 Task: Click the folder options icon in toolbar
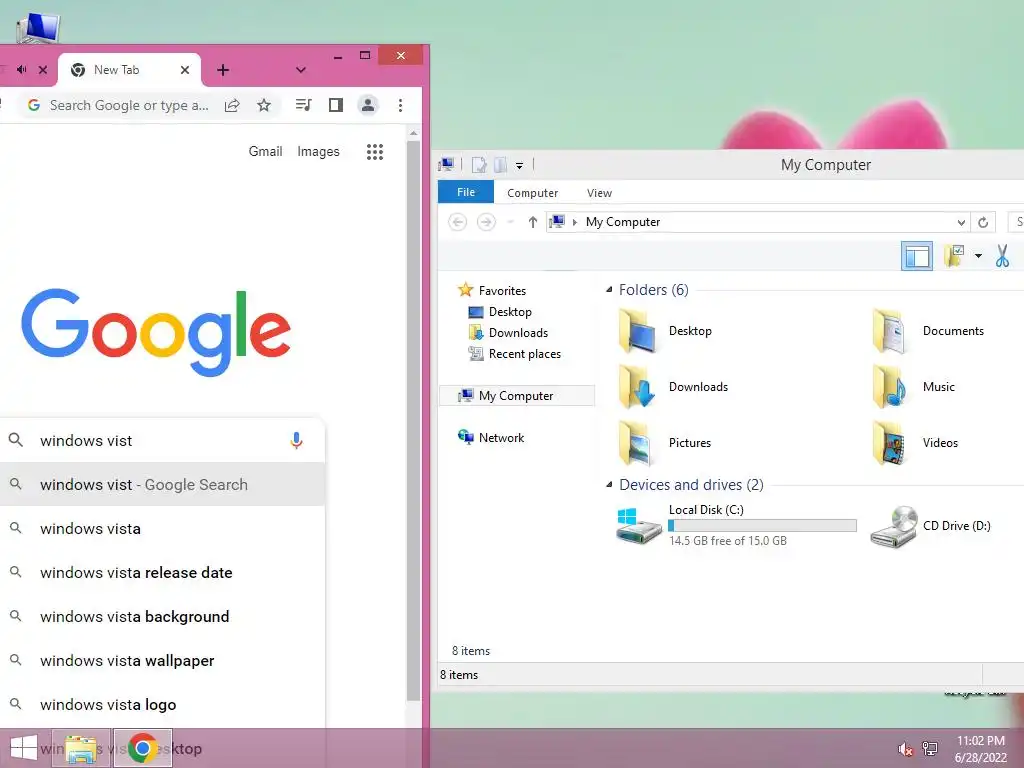click(x=954, y=255)
